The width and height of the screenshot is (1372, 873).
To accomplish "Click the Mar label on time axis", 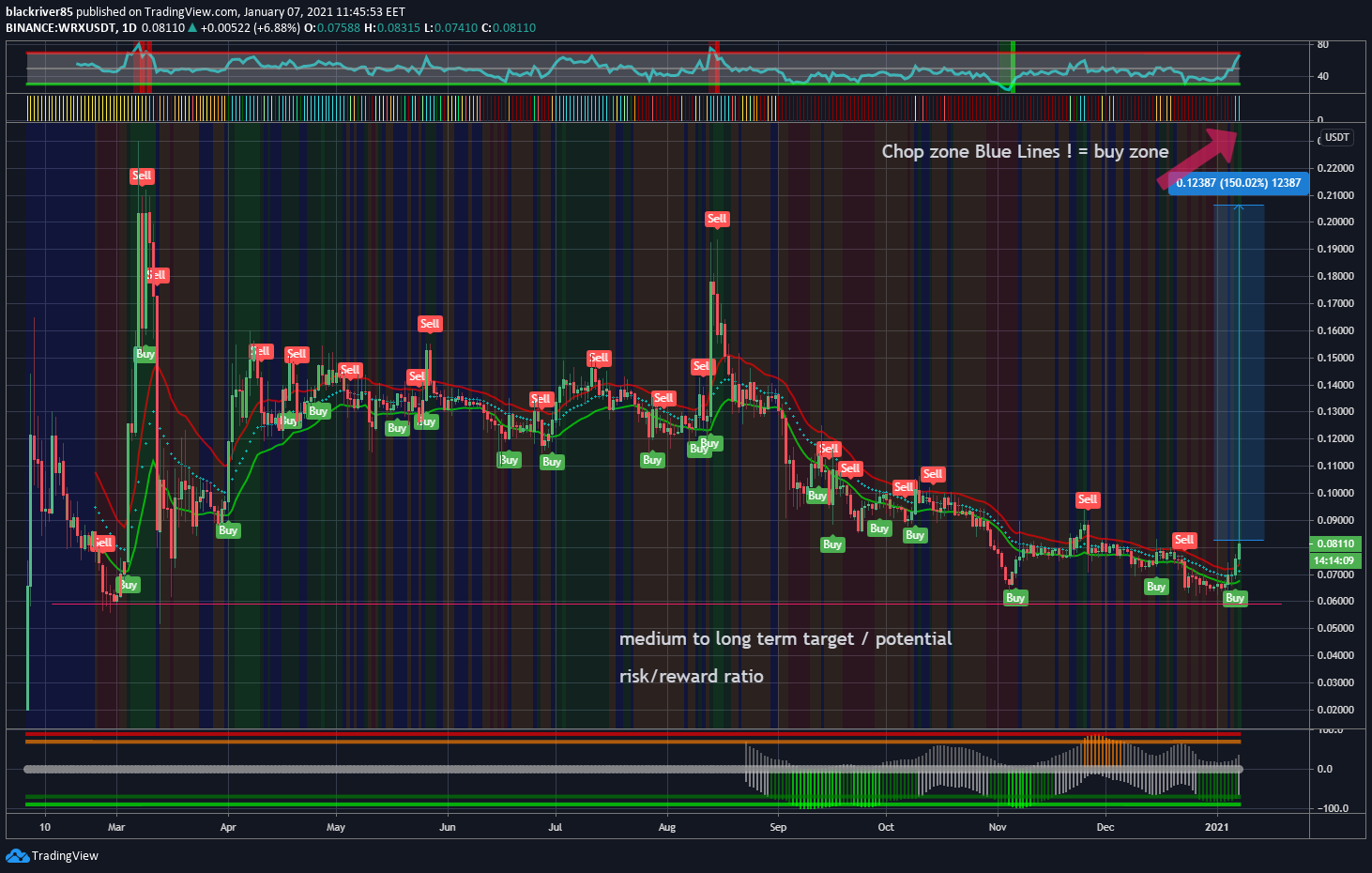I will tap(116, 827).
